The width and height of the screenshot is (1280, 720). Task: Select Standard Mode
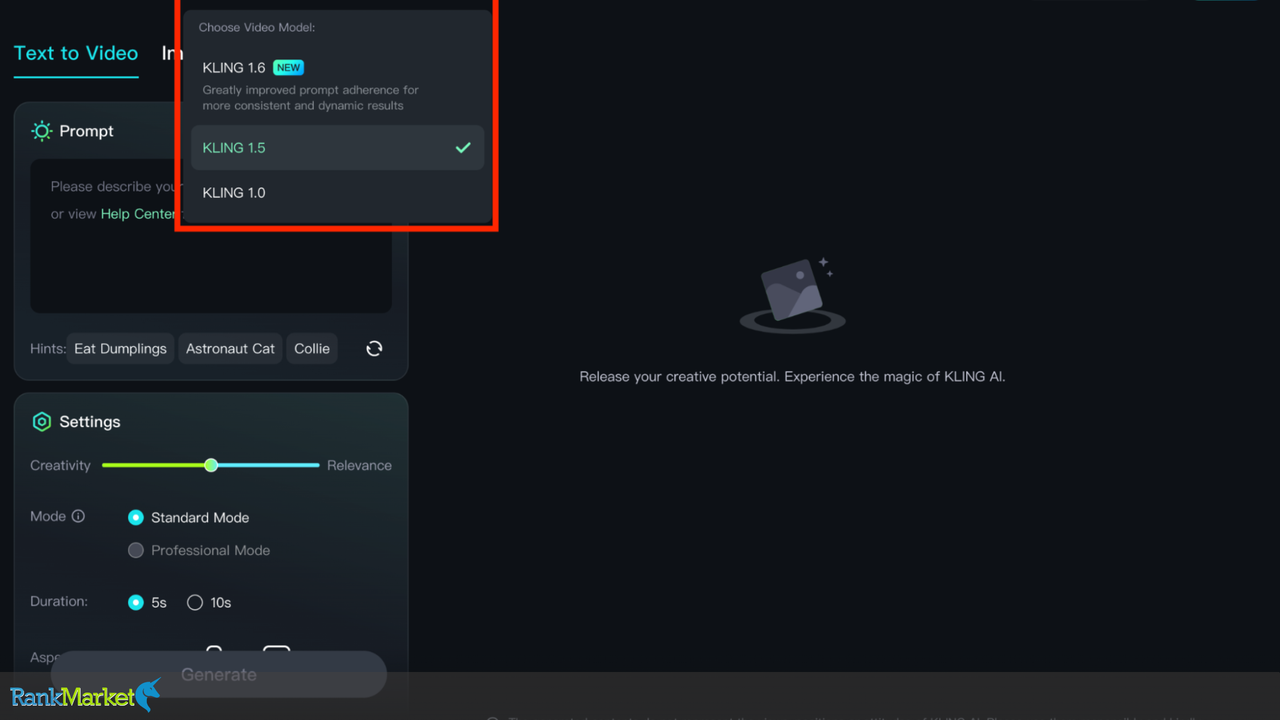189,517
